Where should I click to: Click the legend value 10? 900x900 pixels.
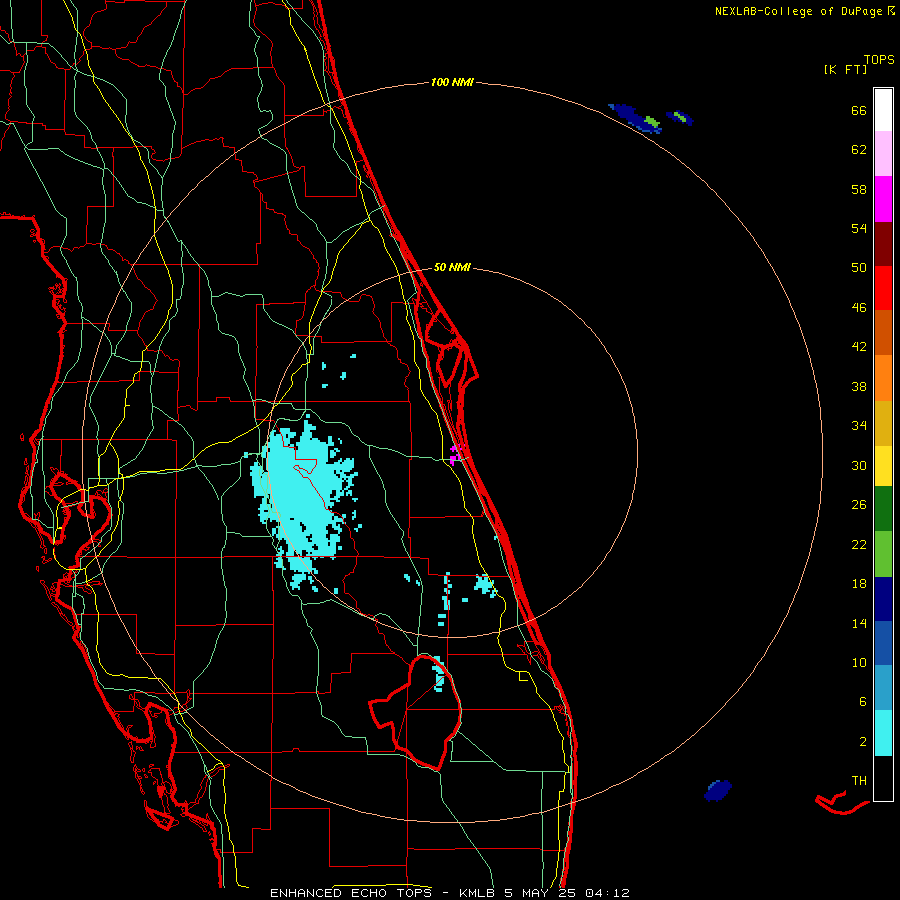coord(859,662)
